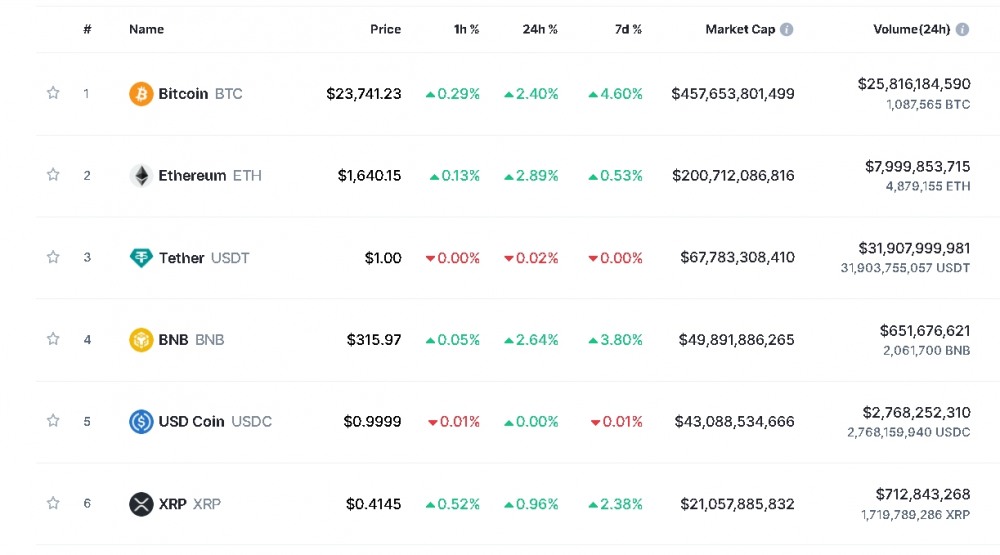Click the Bitcoin logo icon
Screen dimensions: 1000x555
click(x=141, y=94)
